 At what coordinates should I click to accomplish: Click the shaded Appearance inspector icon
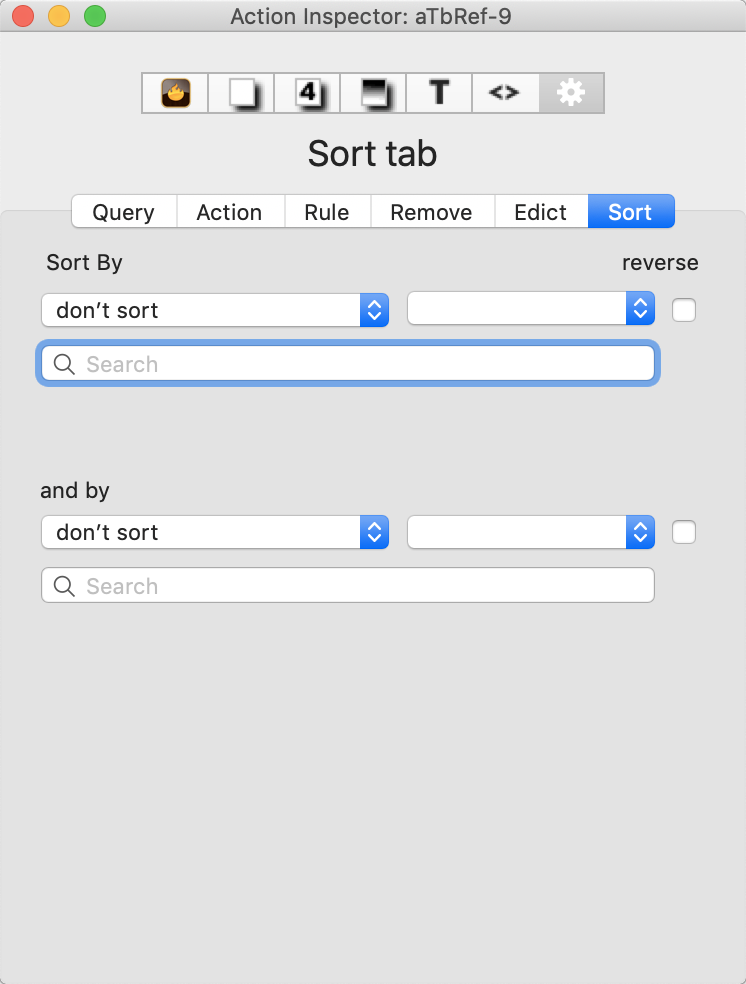click(372, 93)
